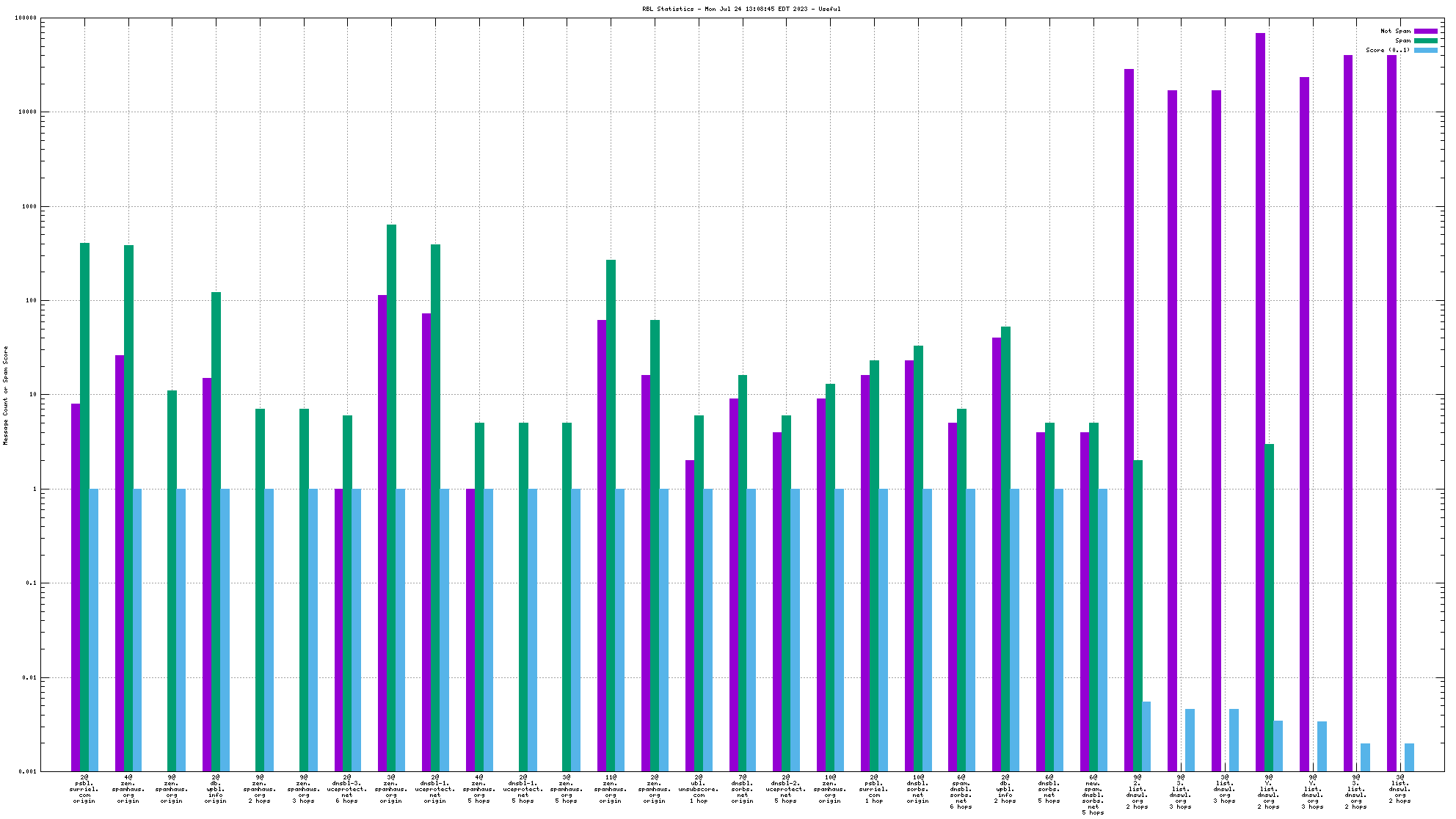Click the new.spam.dnsbl.sorbs.net 5 hops label
Screen dimensions: 1456x819
click(1093, 795)
